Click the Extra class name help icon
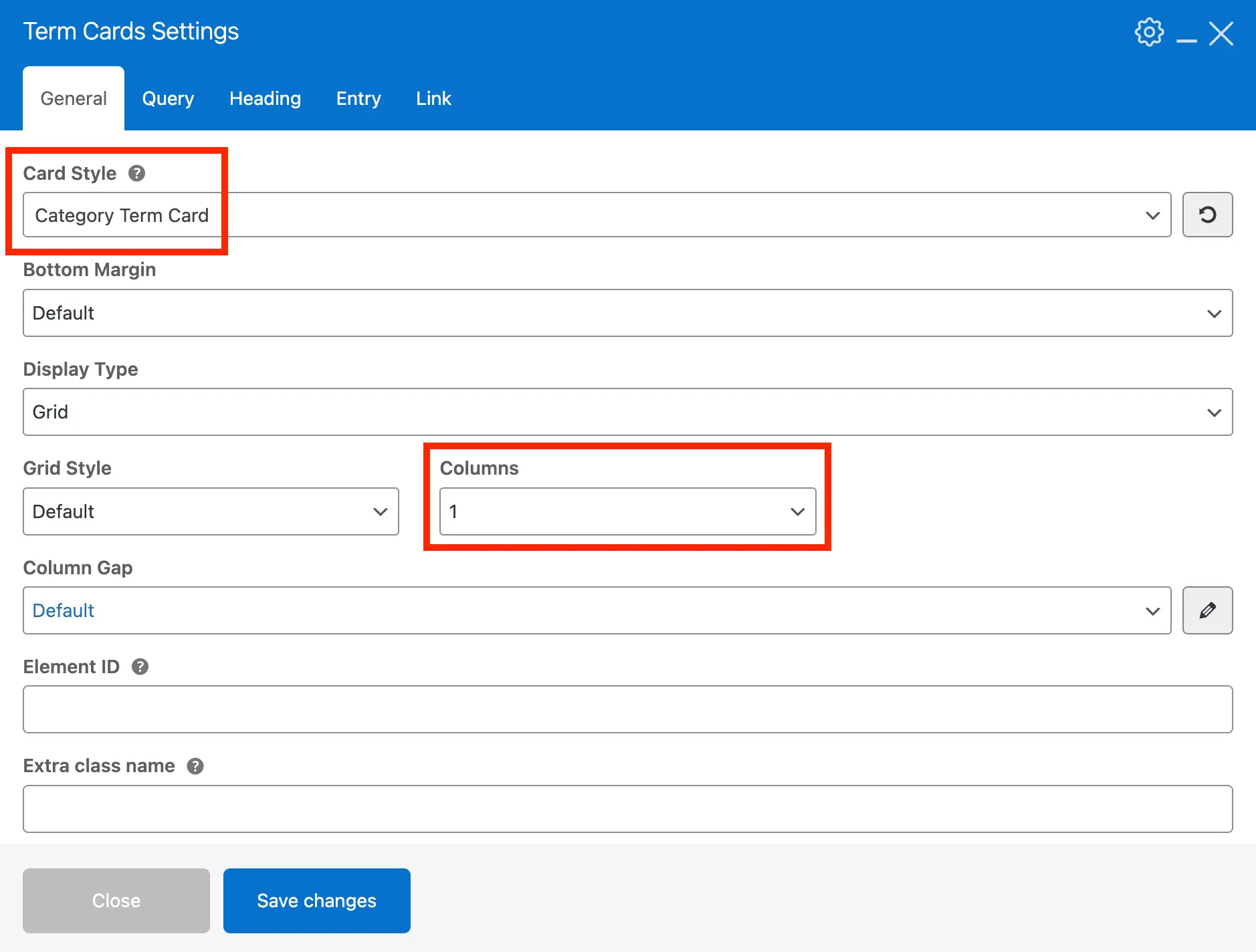This screenshot has width=1256, height=952. pyautogui.click(x=195, y=766)
